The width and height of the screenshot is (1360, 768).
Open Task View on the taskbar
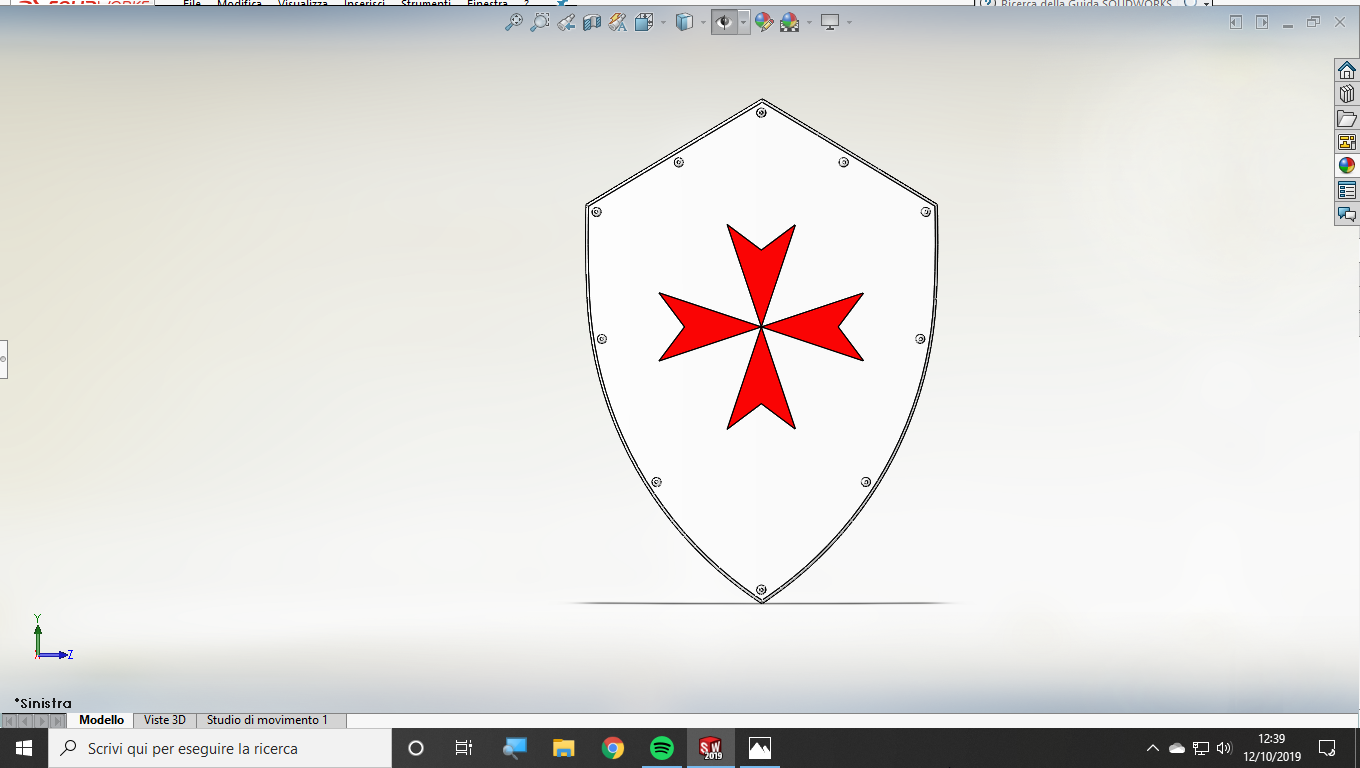(x=464, y=748)
